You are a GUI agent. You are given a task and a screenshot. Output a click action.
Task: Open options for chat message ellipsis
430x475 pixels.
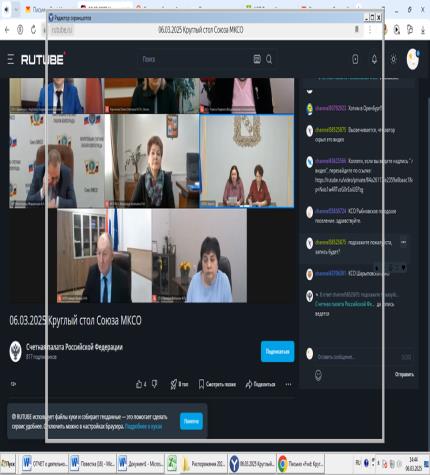[403, 242]
